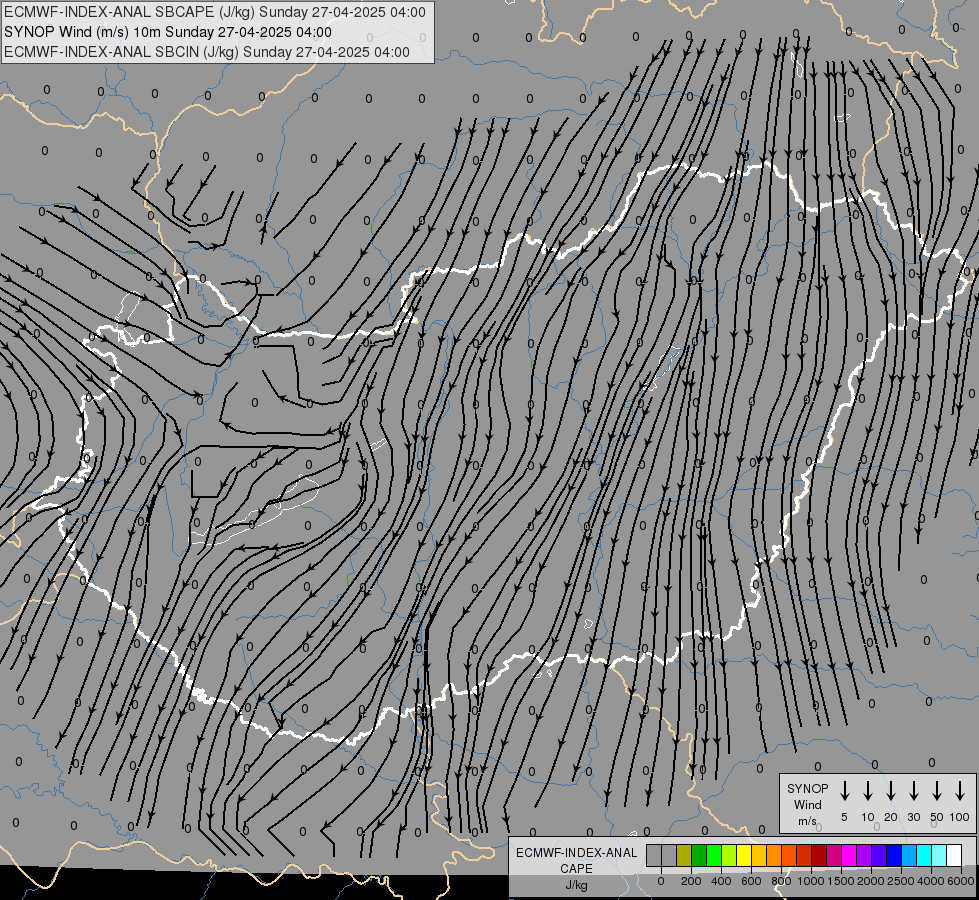
Task: Click the 800 tick label on CAPE scale
Action: (781, 881)
